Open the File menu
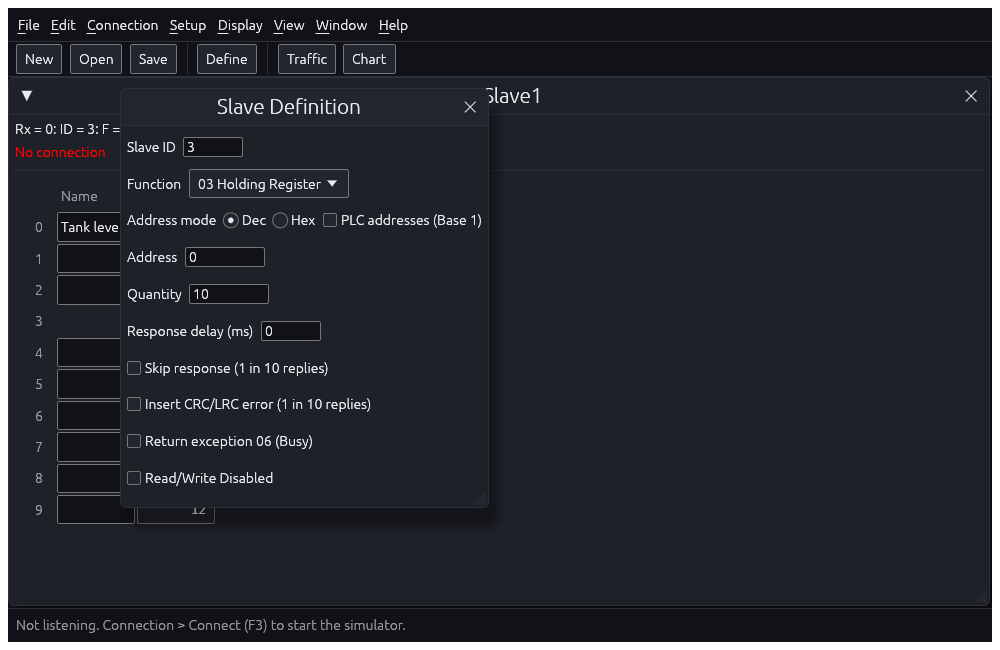 point(29,26)
